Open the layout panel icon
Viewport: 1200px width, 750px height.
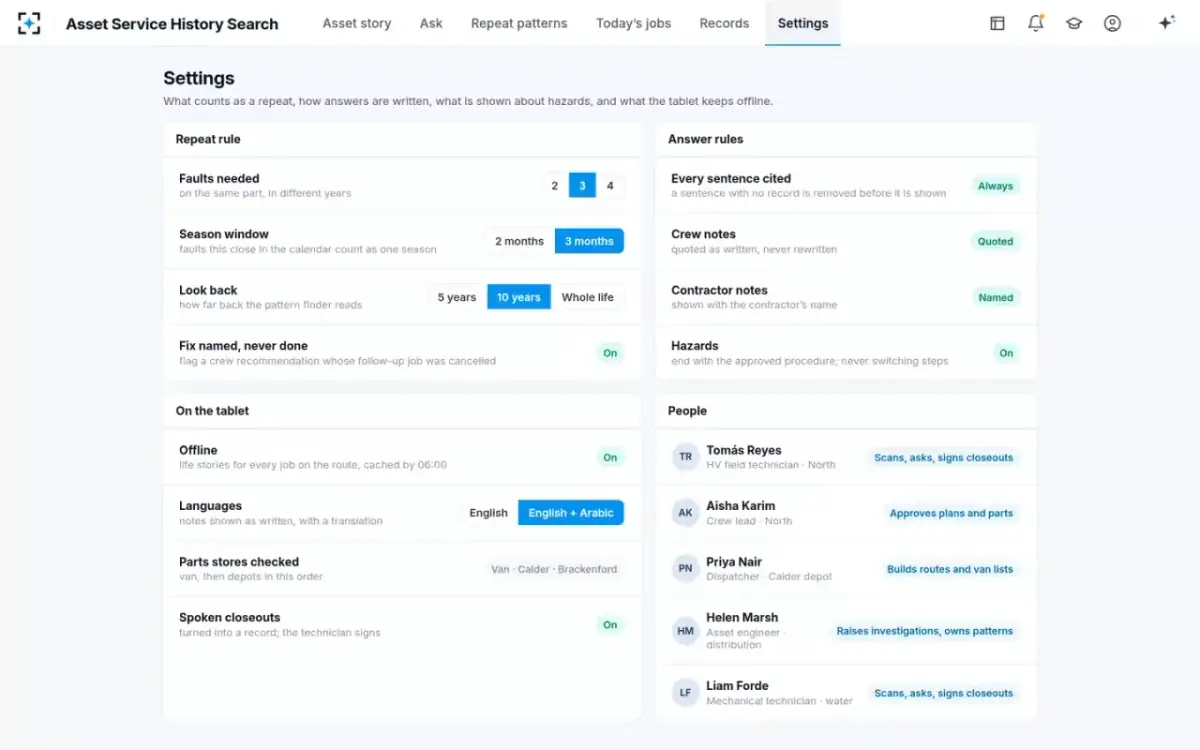pyautogui.click(x=997, y=23)
